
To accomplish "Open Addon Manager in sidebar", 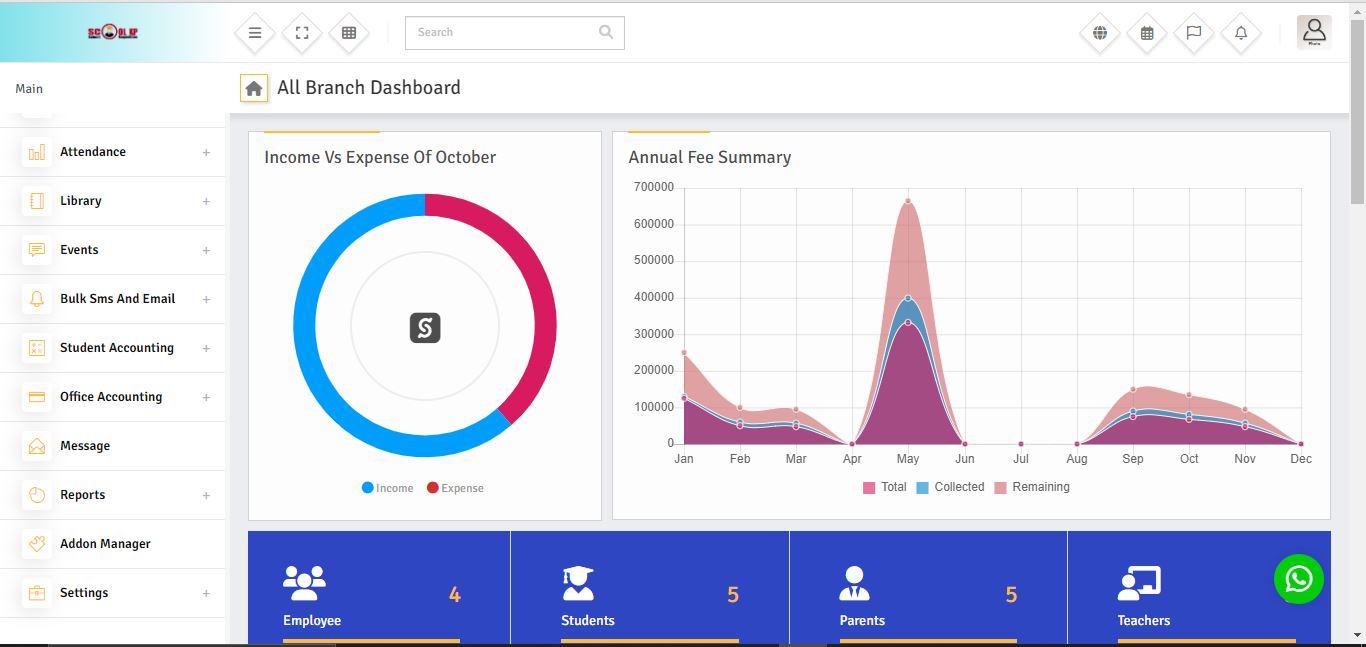I will pos(105,544).
